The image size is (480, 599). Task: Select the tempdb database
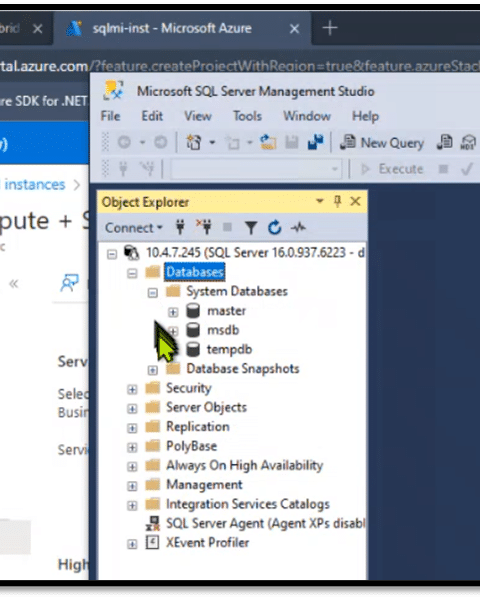[x=229, y=349]
